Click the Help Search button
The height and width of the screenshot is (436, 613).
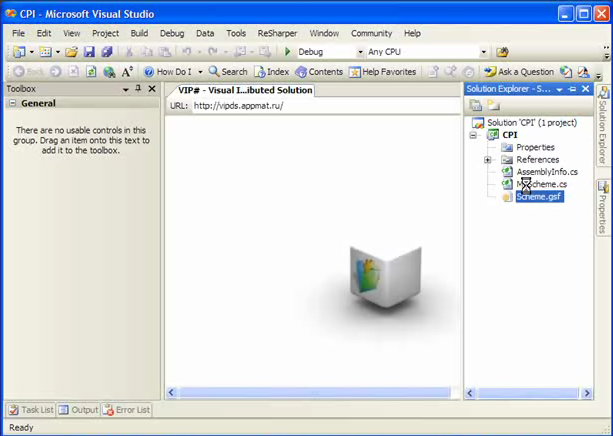point(228,72)
